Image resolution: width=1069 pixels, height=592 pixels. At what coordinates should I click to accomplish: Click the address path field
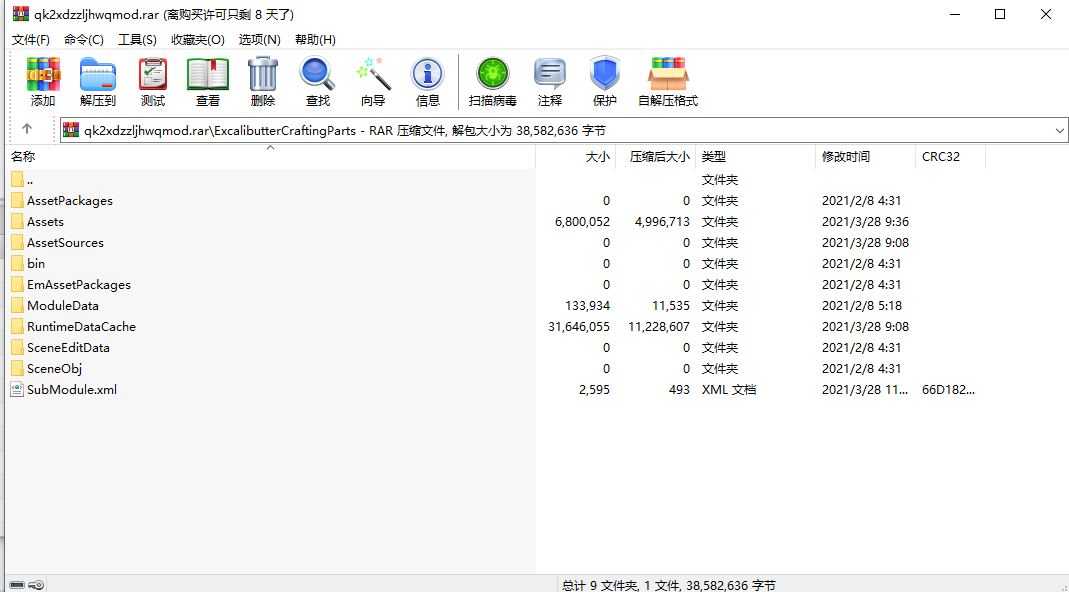[556, 130]
